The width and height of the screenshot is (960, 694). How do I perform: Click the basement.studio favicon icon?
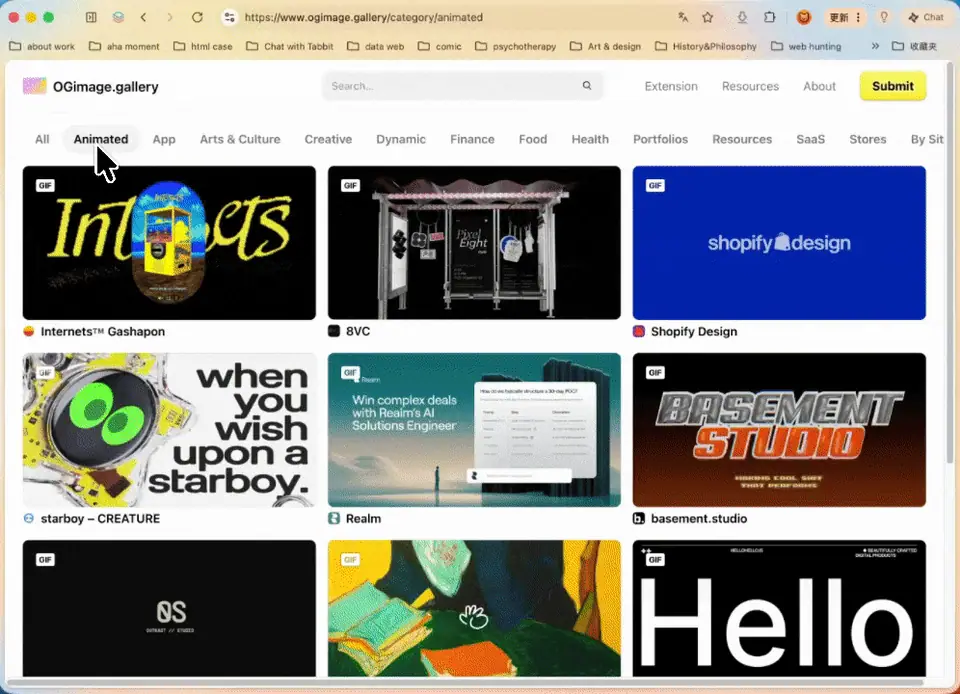[639, 518]
